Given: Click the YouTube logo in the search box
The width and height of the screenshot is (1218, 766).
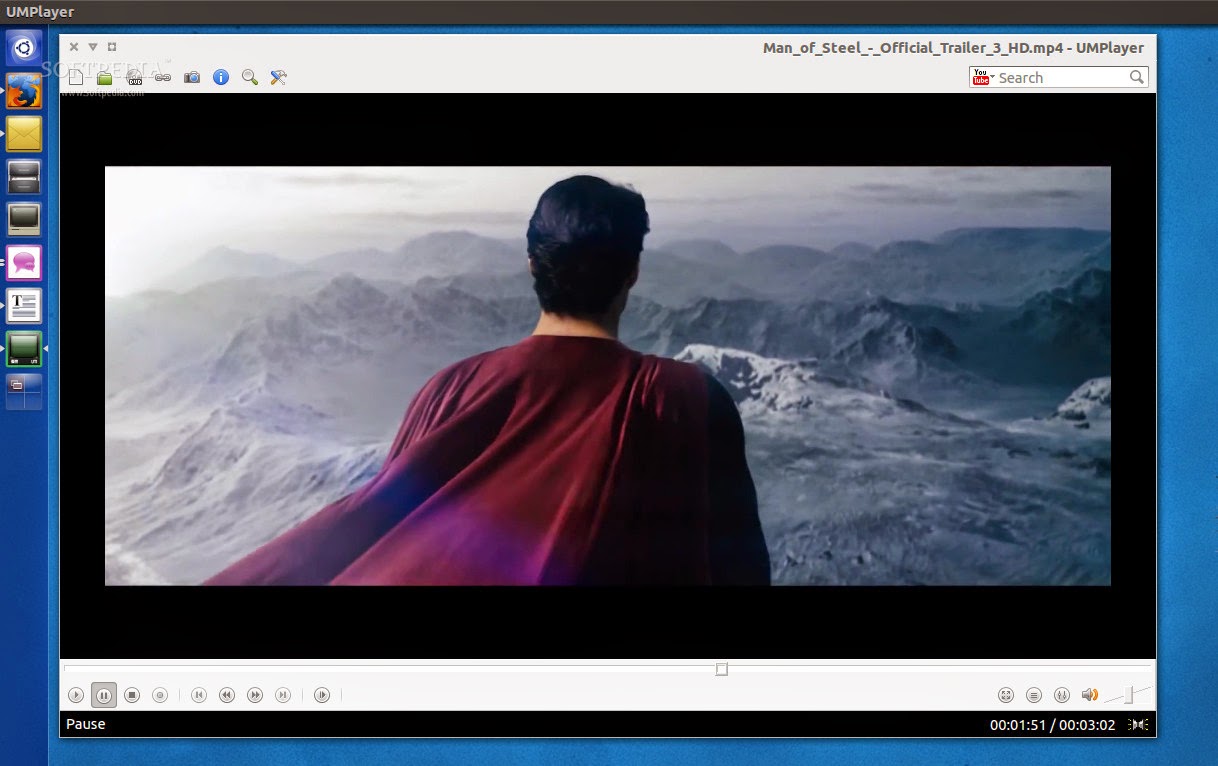Looking at the screenshot, I should click(x=981, y=77).
